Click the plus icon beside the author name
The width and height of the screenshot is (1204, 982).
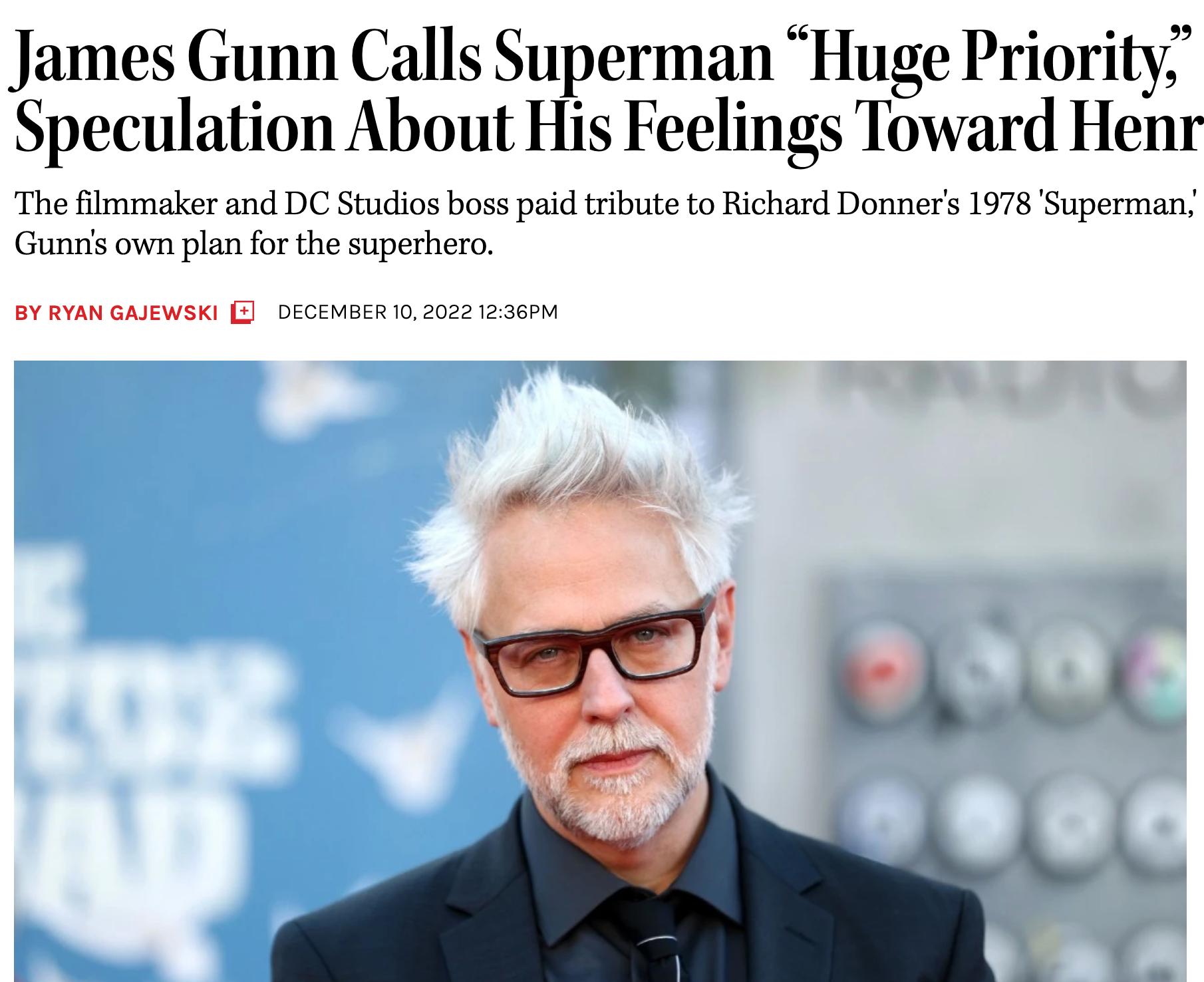(242, 312)
